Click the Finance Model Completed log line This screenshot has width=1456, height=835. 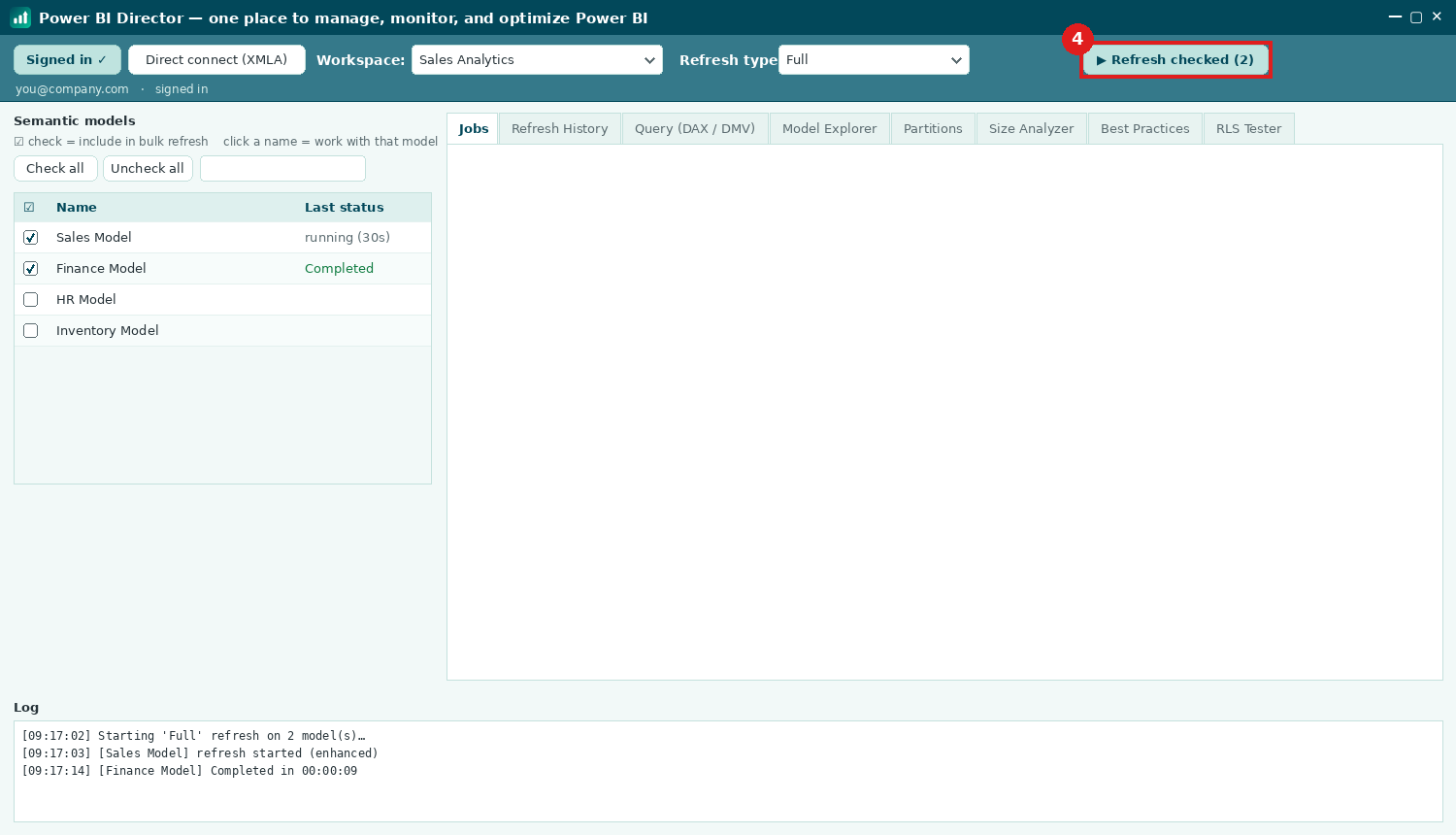click(x=189, y=771)
